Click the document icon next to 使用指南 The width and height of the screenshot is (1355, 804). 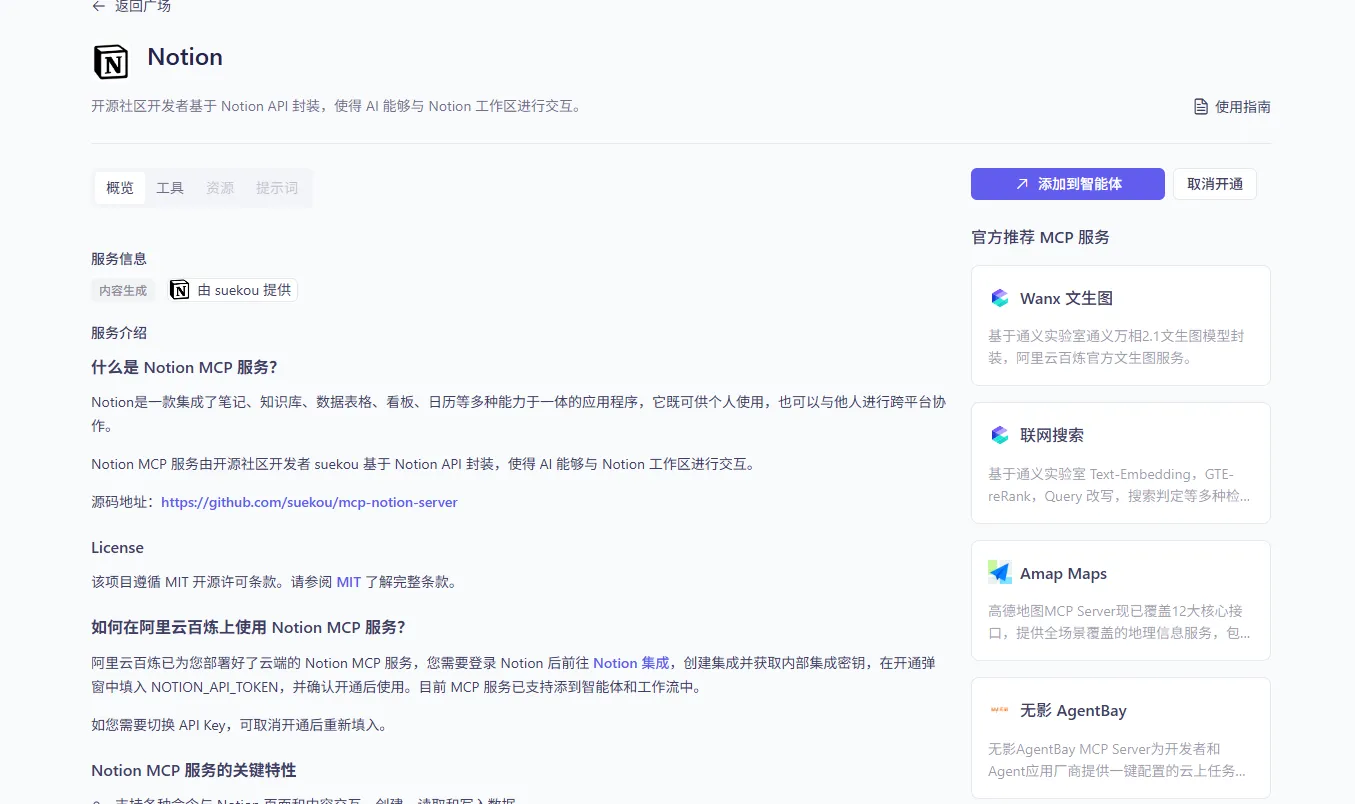(x=1201, y=106)
